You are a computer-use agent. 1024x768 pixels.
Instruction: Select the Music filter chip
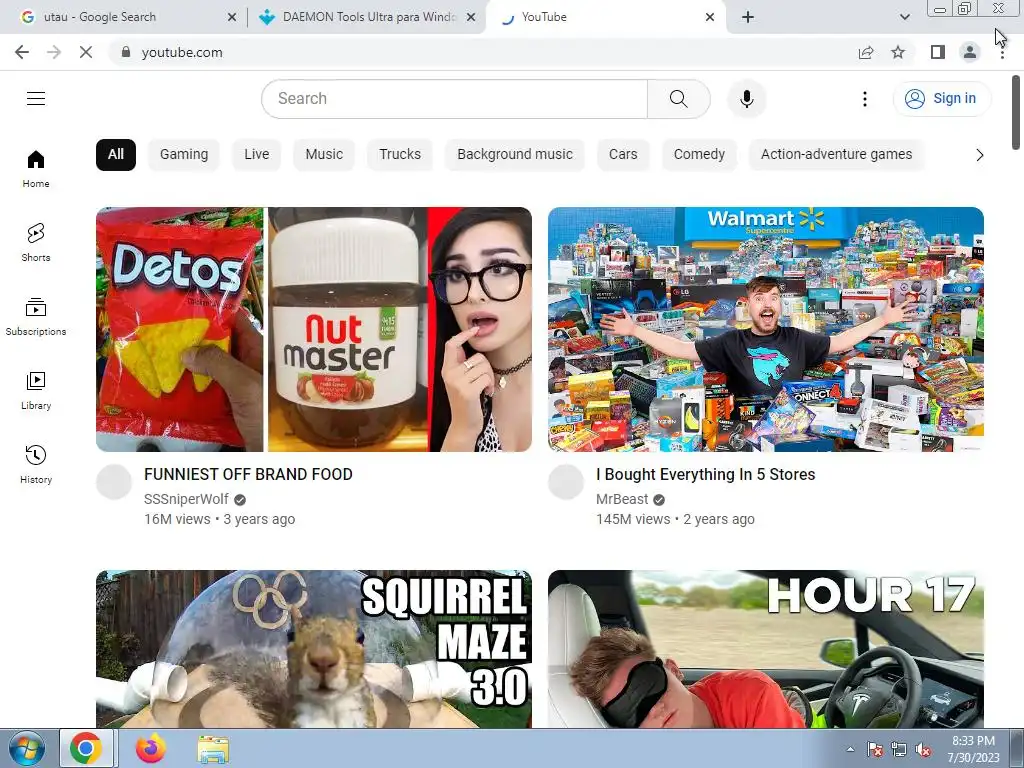click(x=324, y=155)
